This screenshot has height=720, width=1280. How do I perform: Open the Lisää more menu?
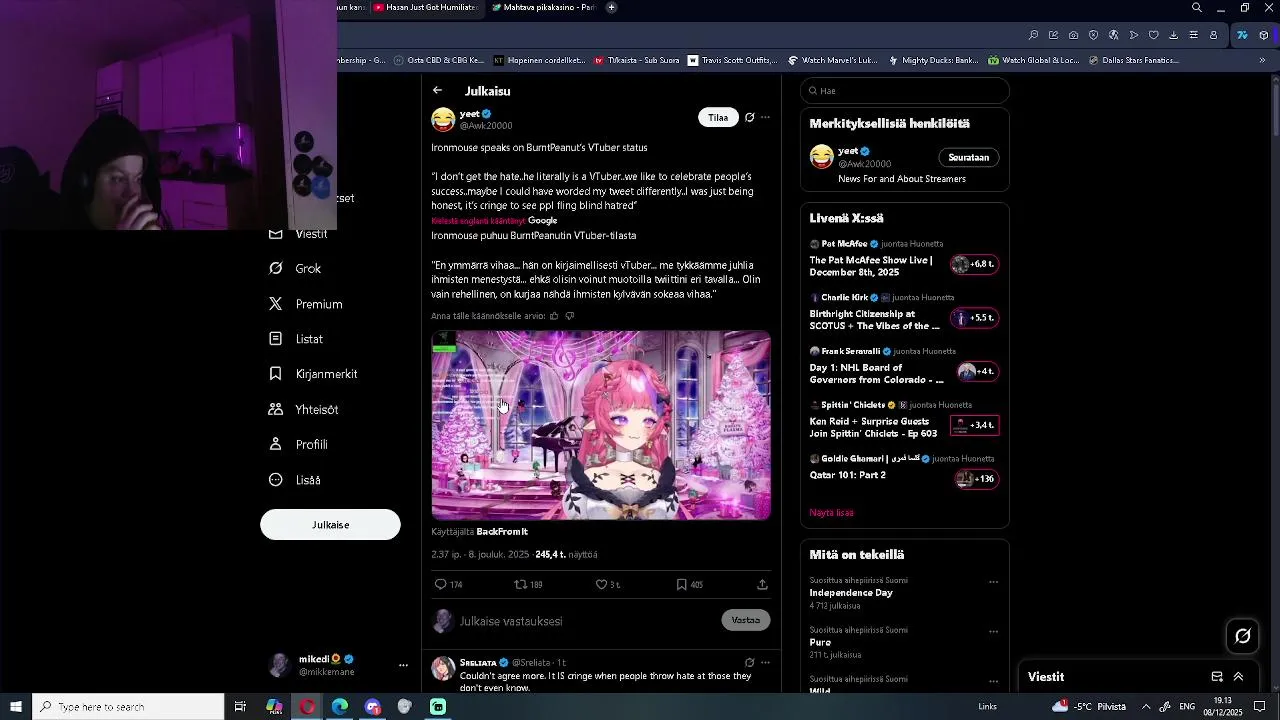coord(294,480)
